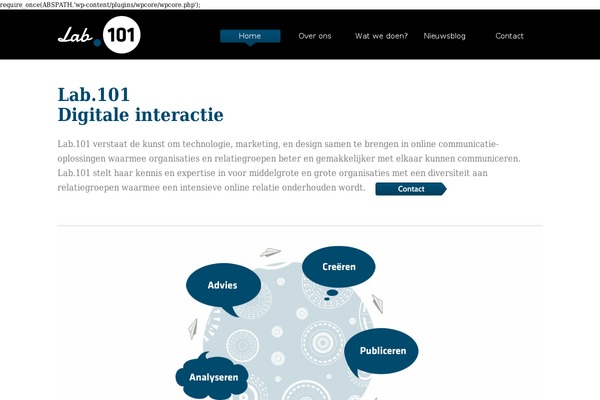
Task: Click the Lab.101 logo in header
Action: point(99,35)
